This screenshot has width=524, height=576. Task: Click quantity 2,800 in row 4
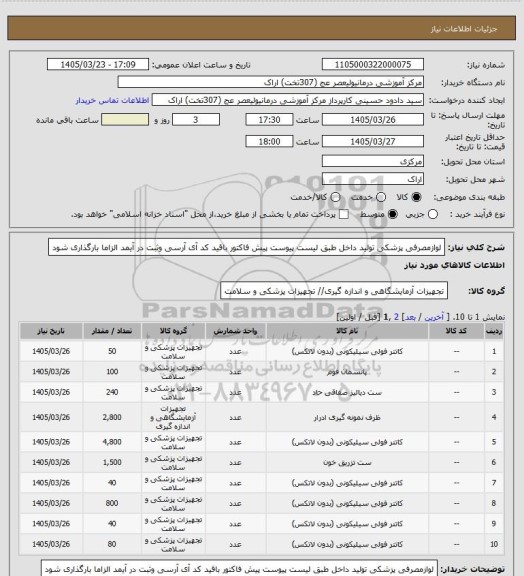point(112,417)
